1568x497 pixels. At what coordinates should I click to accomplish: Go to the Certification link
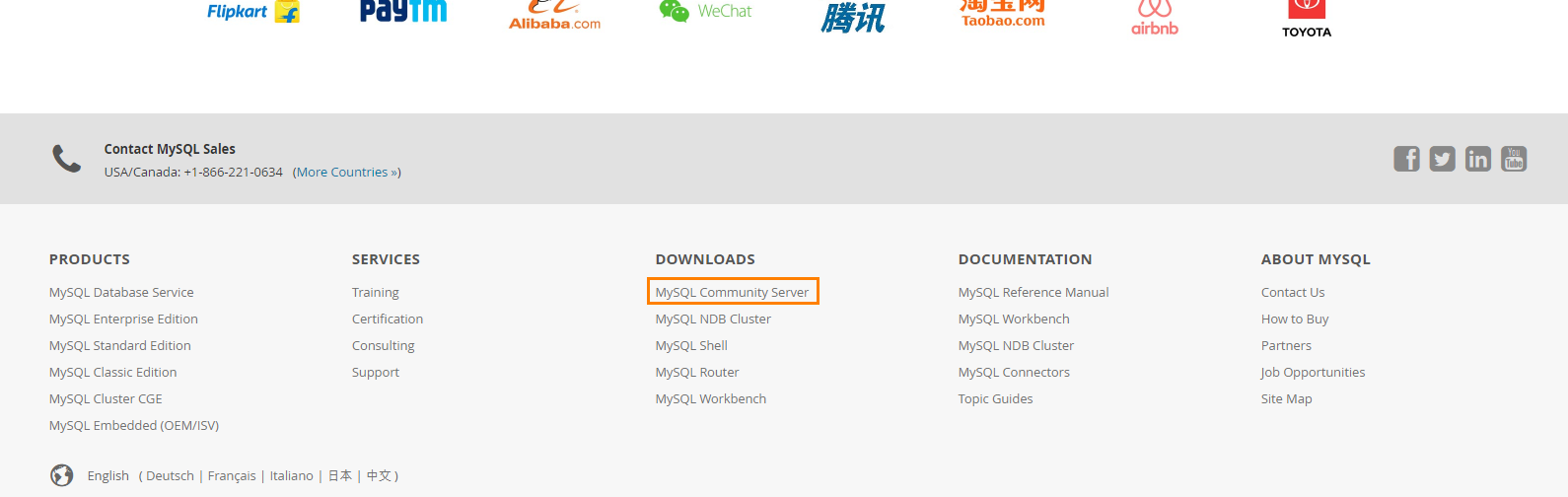tap(388, 319)
